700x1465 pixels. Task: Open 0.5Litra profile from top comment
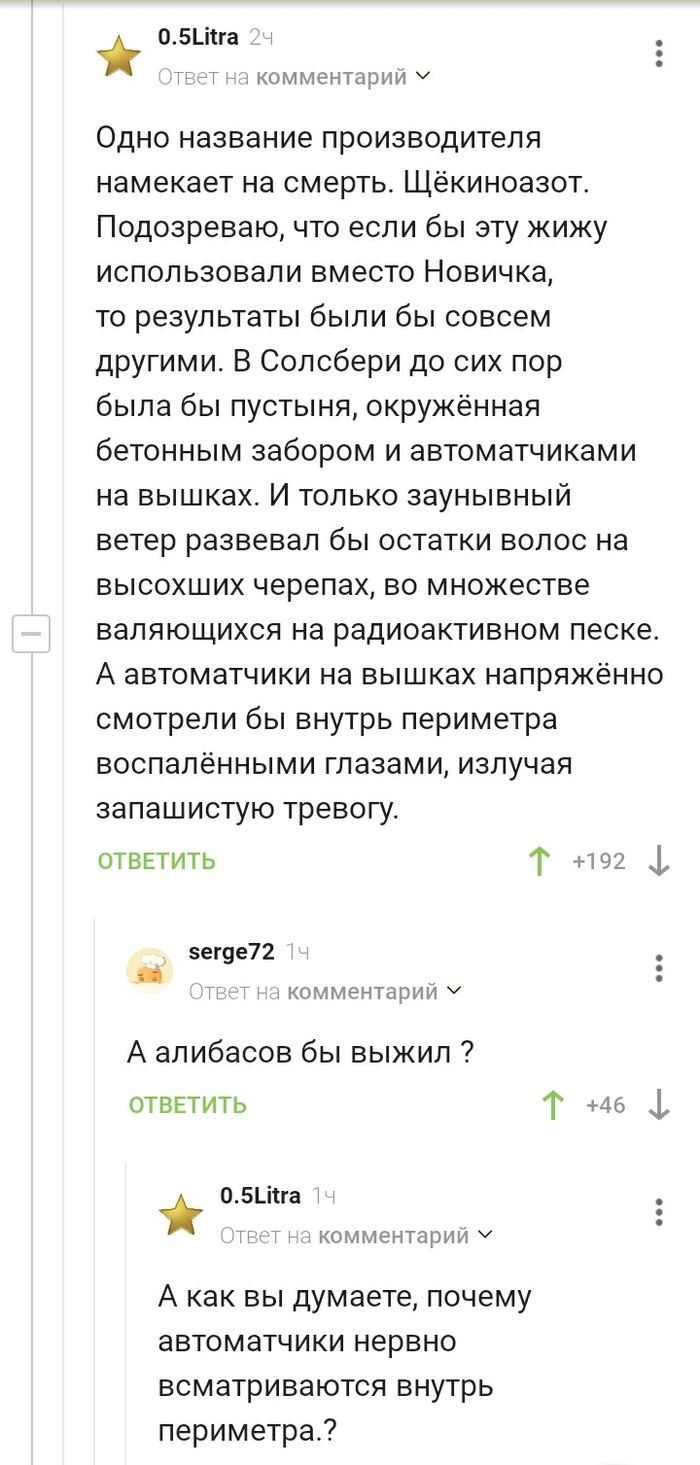coord(198,38)
